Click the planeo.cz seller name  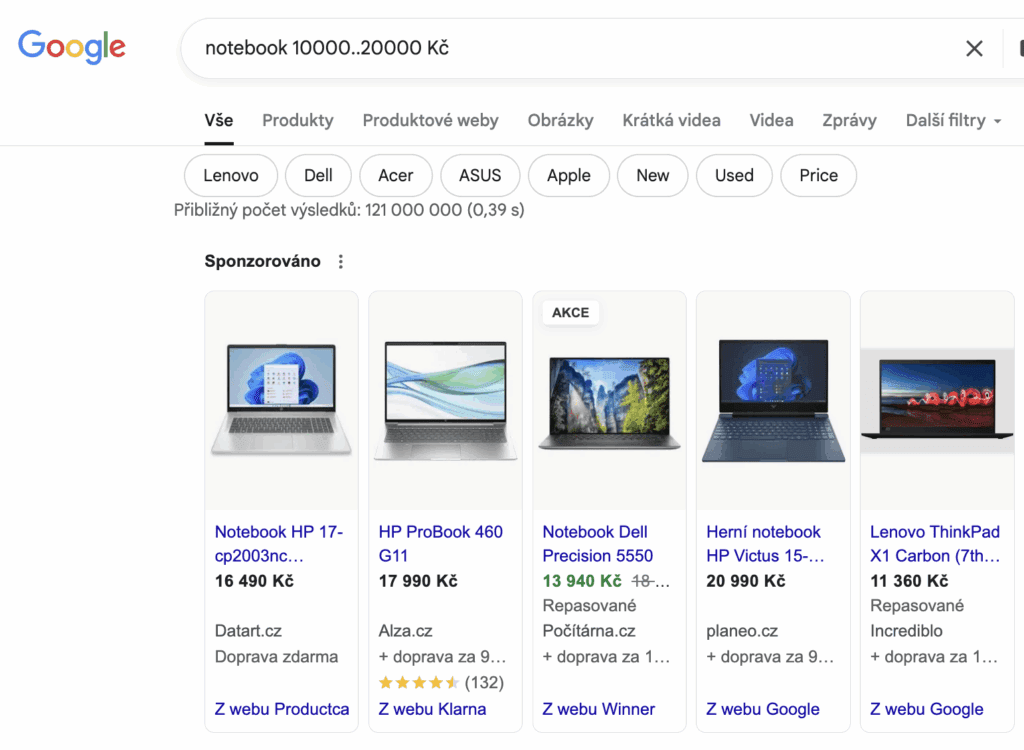coord(742,631)
